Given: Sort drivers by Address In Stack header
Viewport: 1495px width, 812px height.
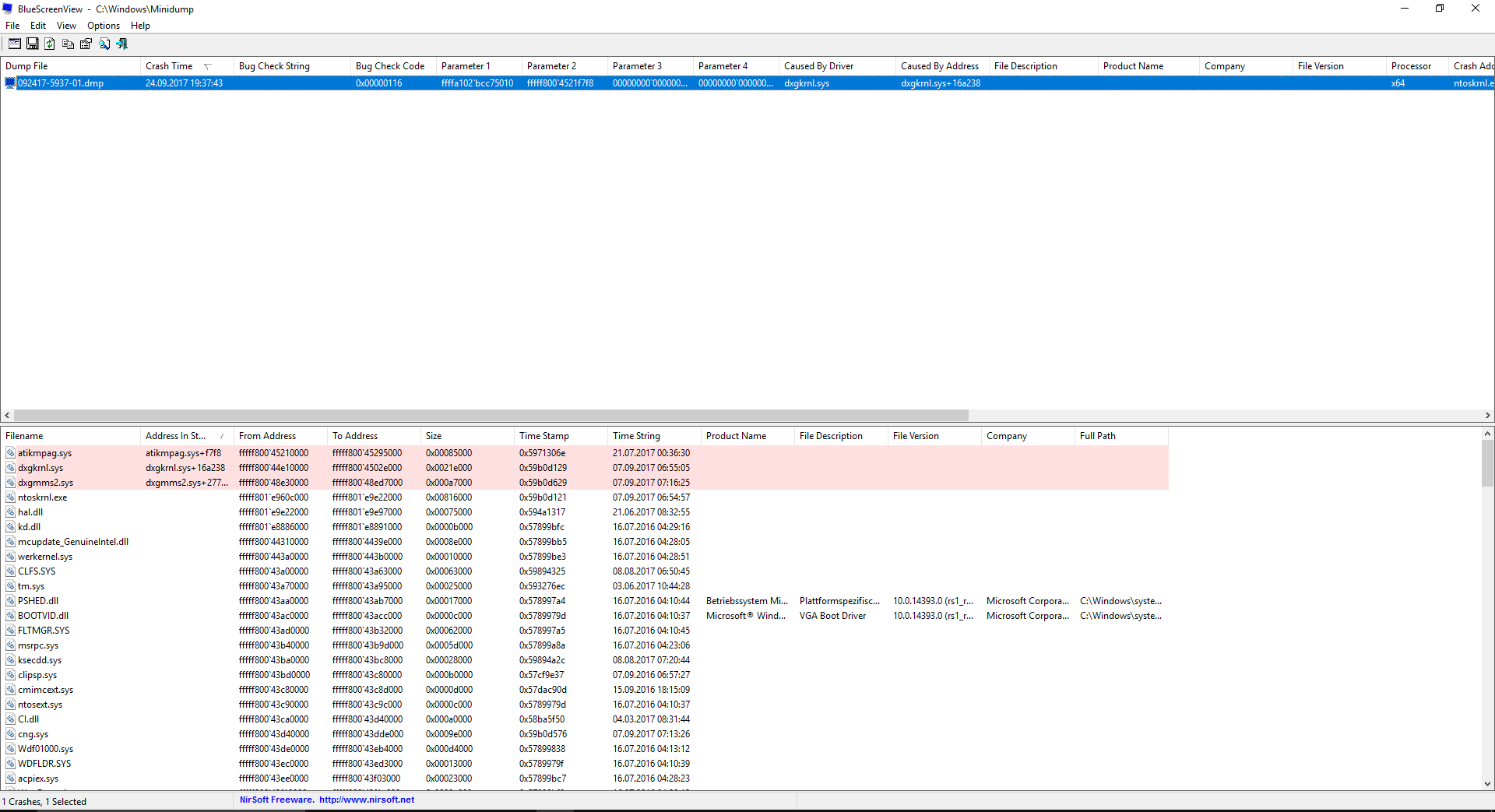Looking at the screenshot, I should coord(187,436).
